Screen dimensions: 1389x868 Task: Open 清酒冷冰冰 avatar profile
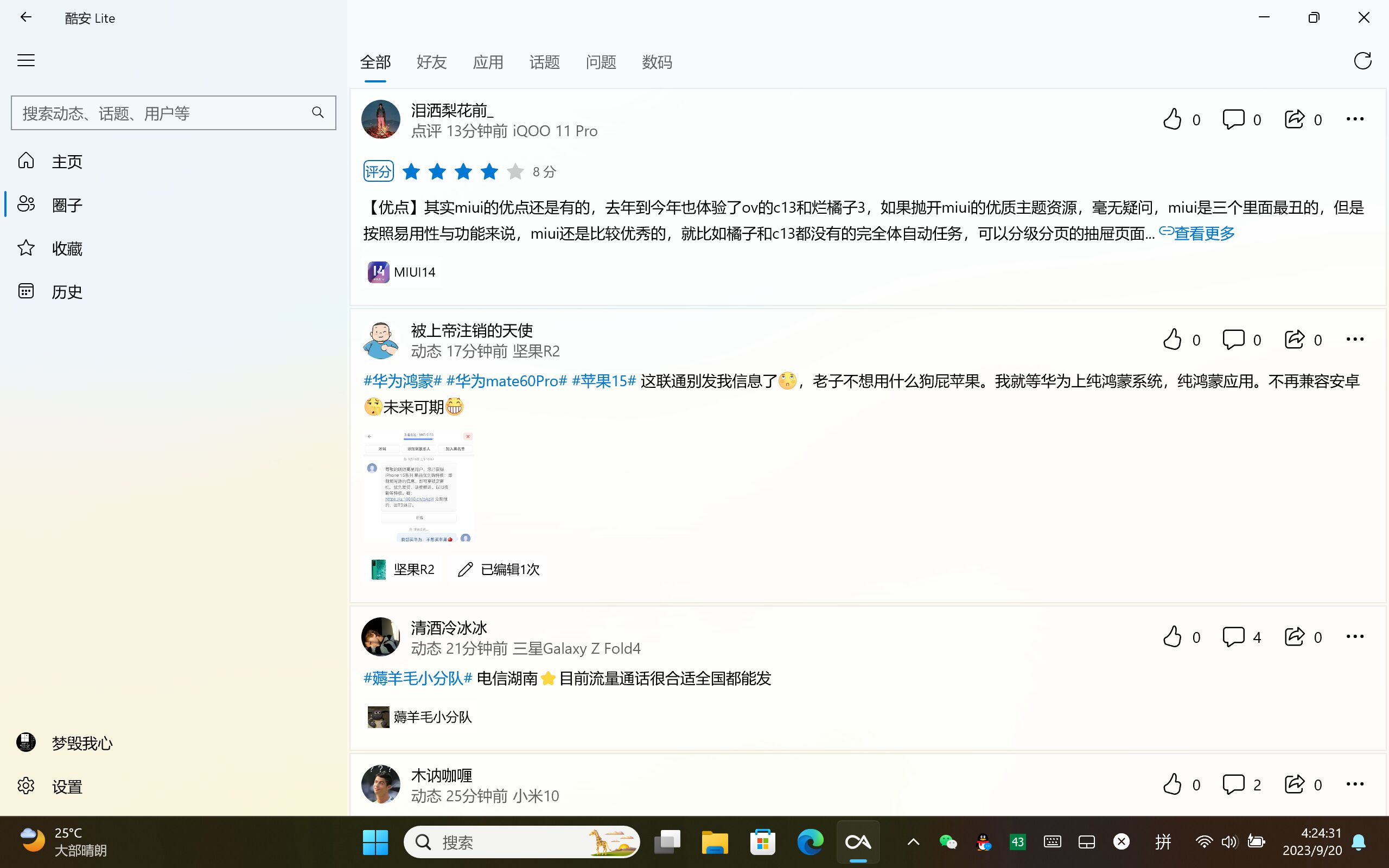tap(380, 637)
